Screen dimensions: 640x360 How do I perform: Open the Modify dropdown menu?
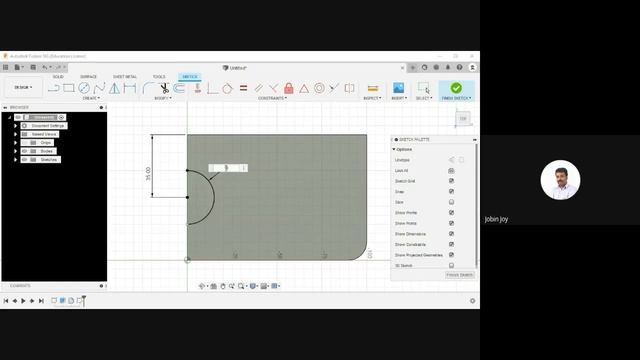point(163,98)
